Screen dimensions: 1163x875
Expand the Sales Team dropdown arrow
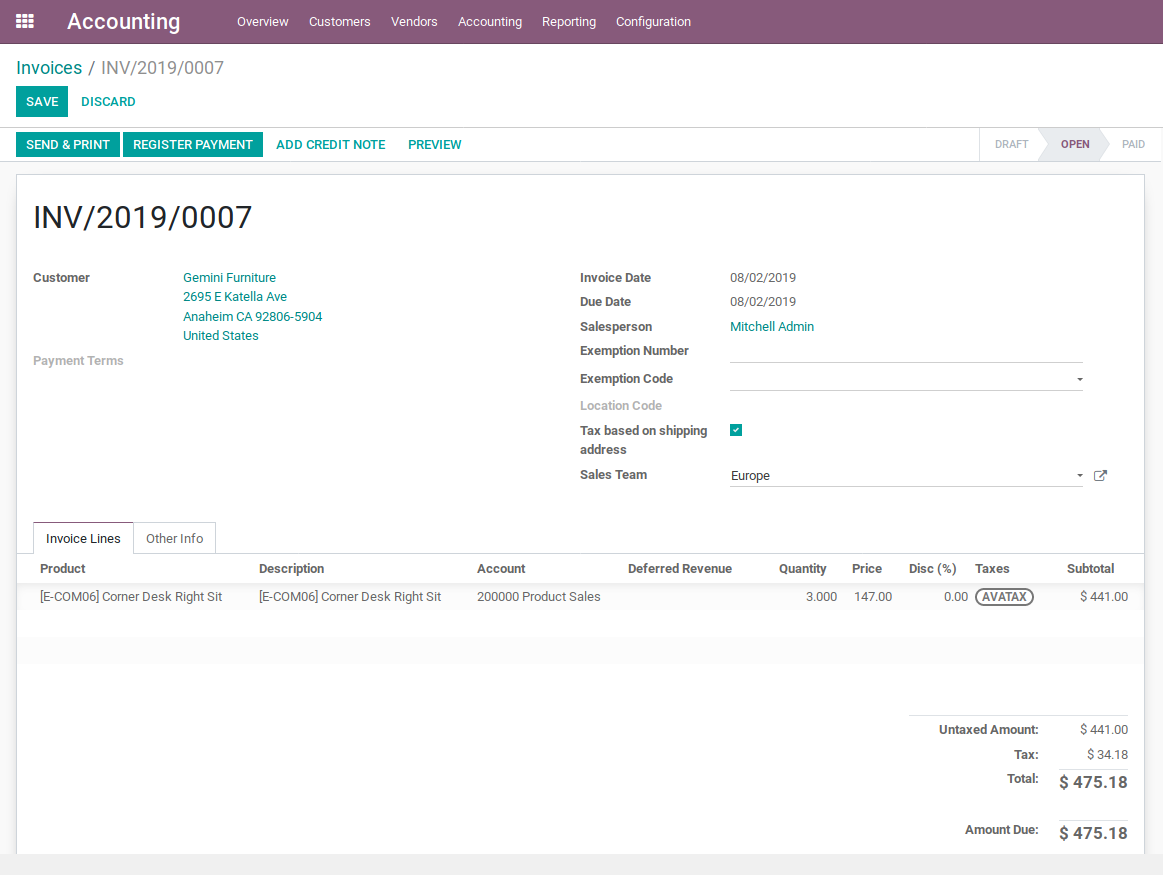pos(1079,476)
